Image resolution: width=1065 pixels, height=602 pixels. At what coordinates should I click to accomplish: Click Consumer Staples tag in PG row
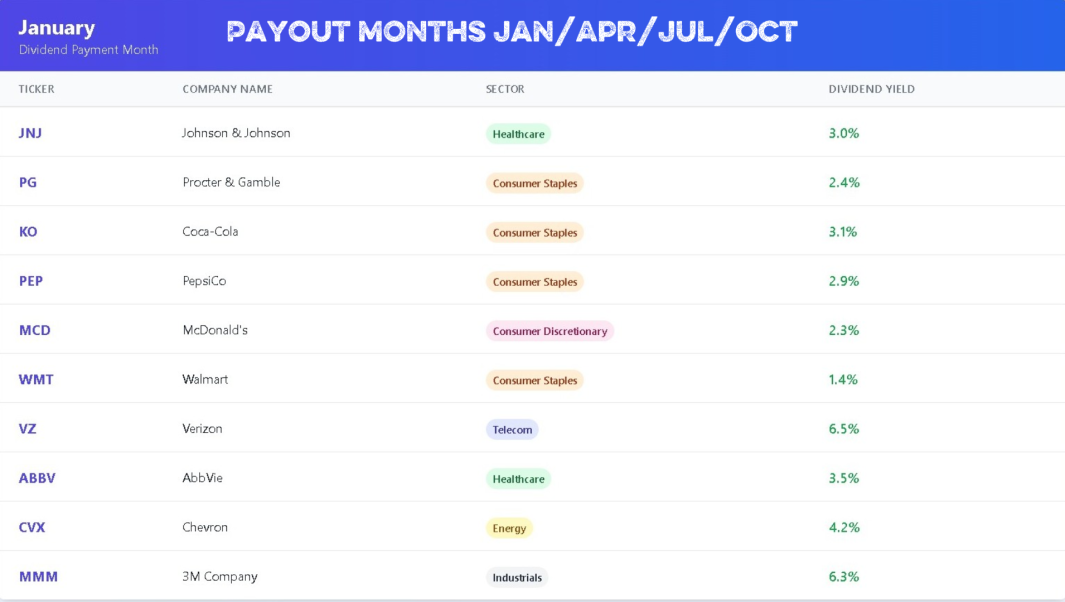[x=535, y=183]
